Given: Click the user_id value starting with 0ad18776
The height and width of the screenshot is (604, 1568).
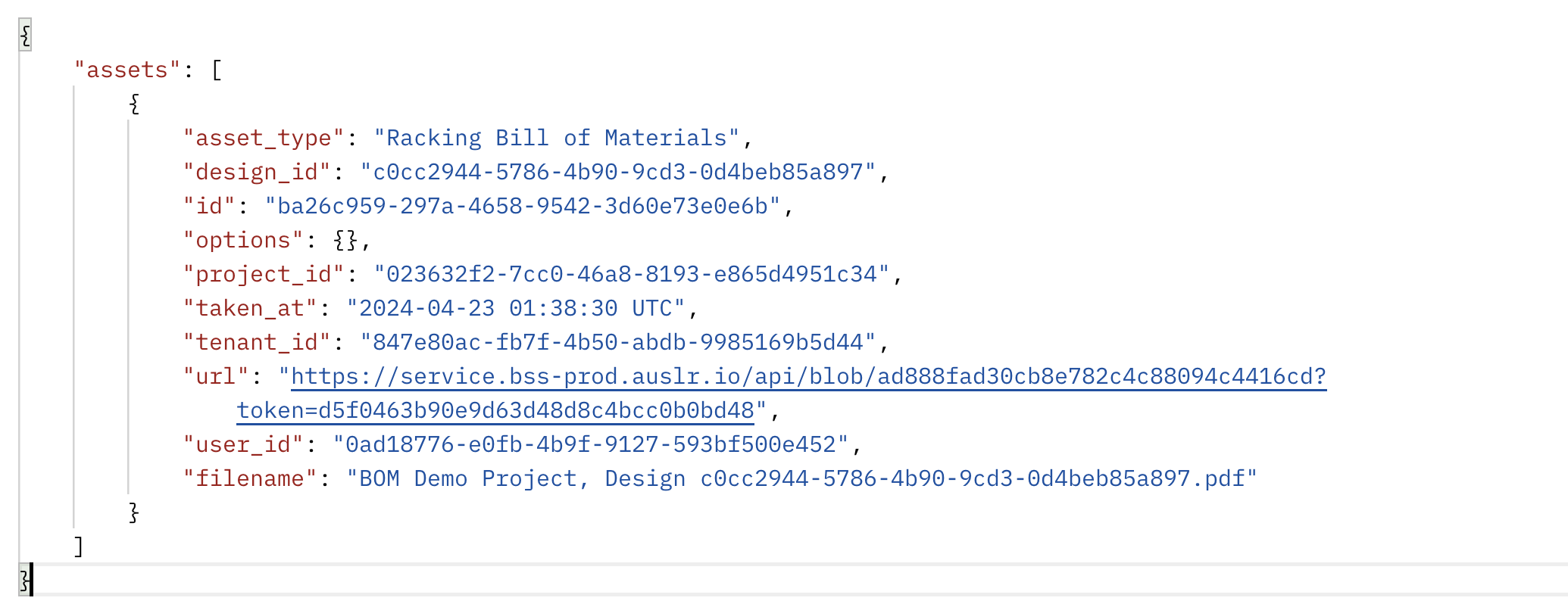Looking at the screenshot, I should [x=590, y=445].
